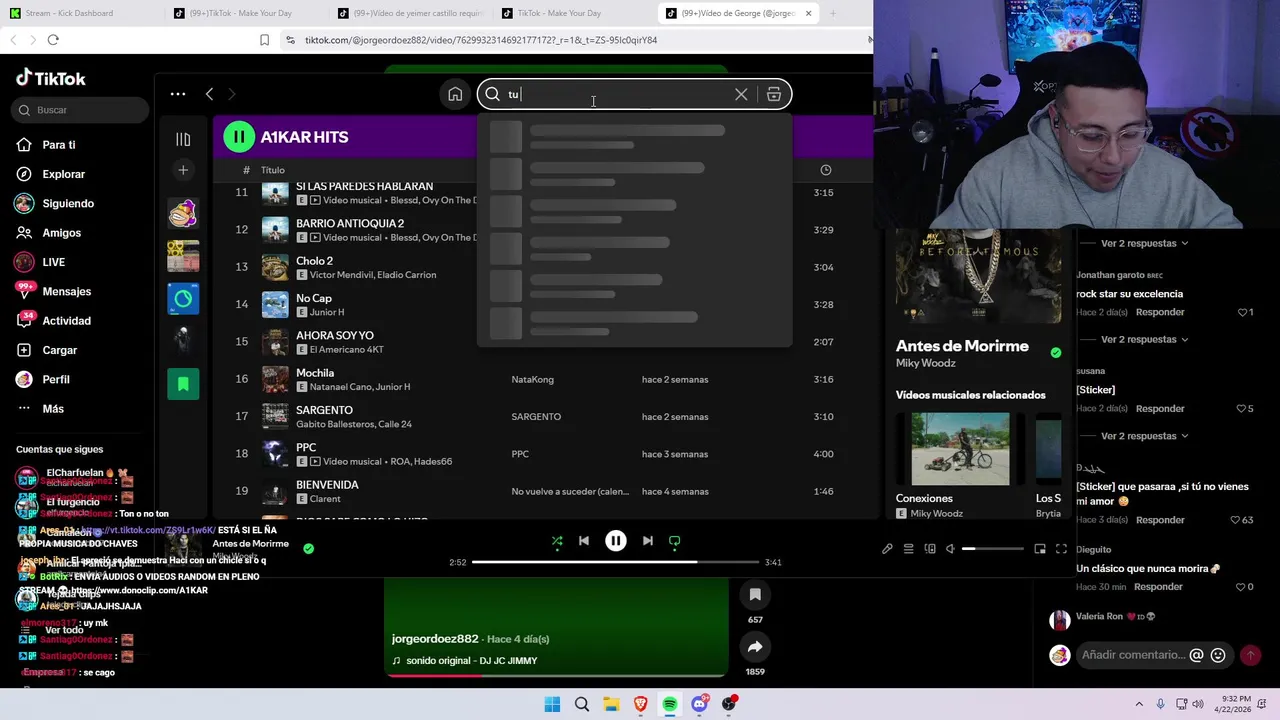Click the Añadir comentario field
Viewport: 1280px width, 720px height.
point(1133,655)
